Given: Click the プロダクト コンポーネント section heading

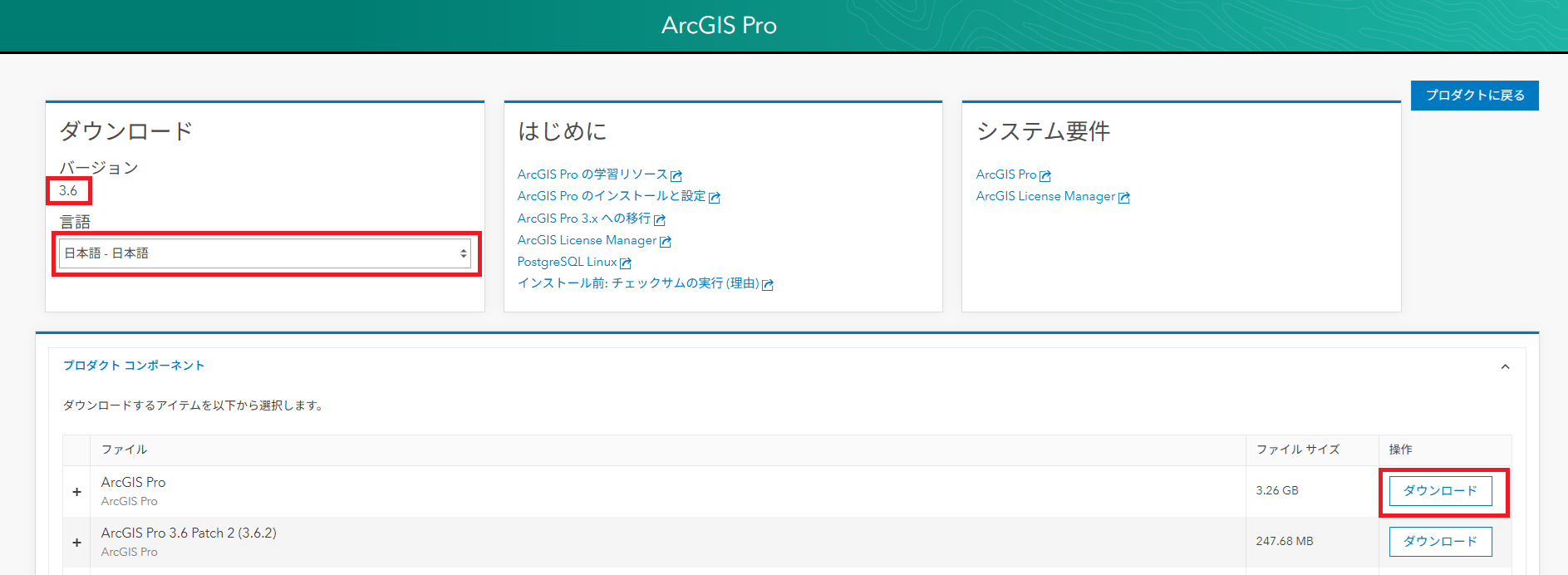Looking at the screenshot, I should pos(134,366).
